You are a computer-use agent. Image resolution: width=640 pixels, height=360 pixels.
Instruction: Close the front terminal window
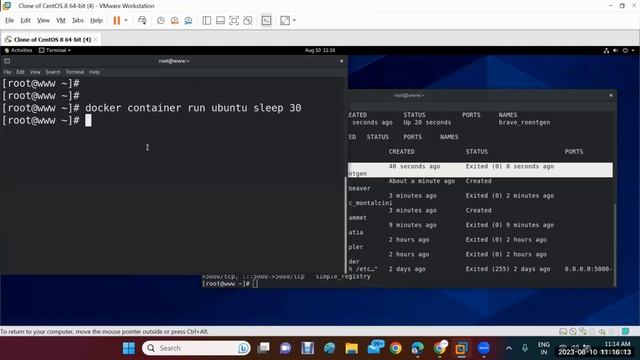[x=342, y=61]
